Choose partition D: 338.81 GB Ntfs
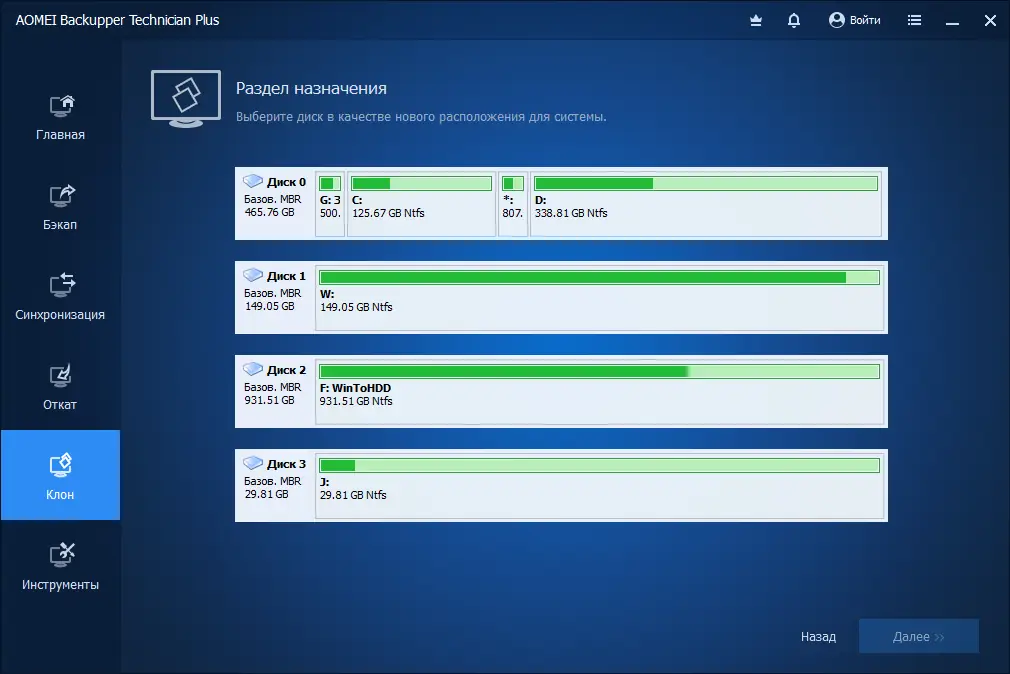This screenshot has height=674, width=1010. (x=706, y=204)
